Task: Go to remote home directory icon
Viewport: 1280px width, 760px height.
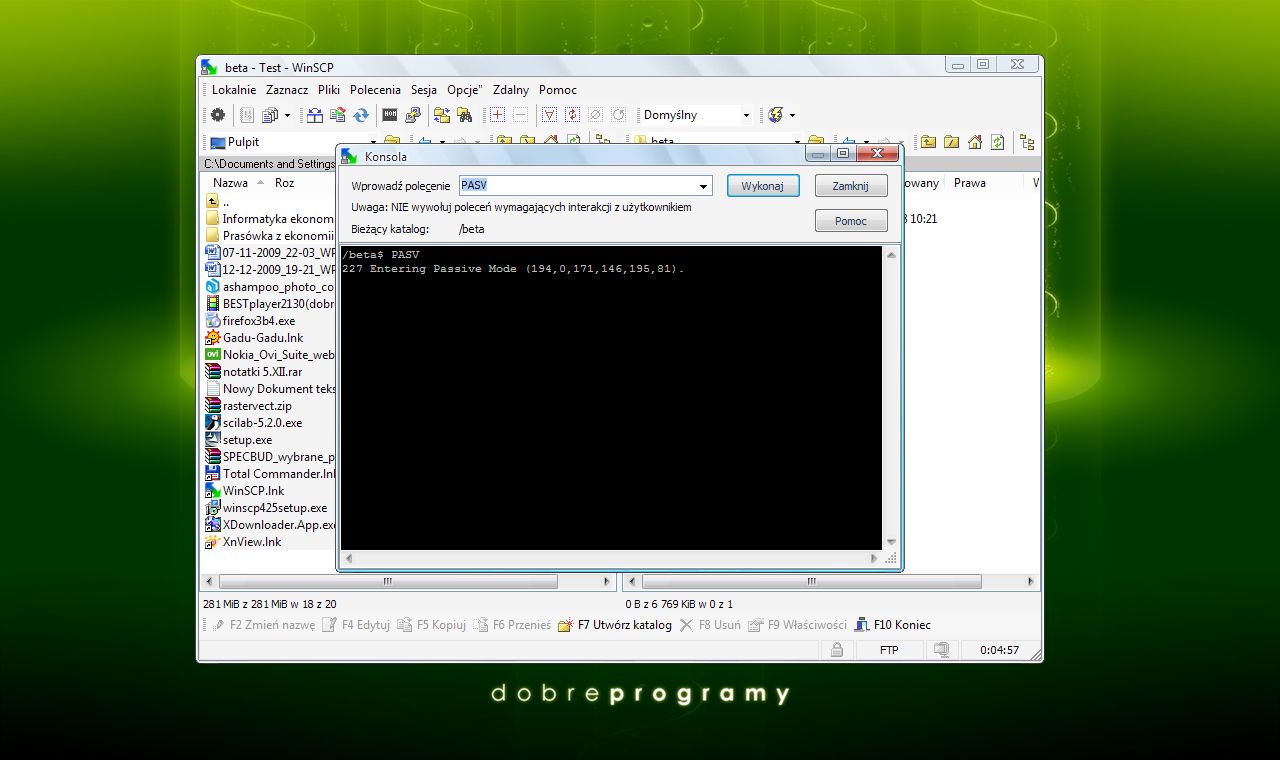Action: tap(974, 142)
